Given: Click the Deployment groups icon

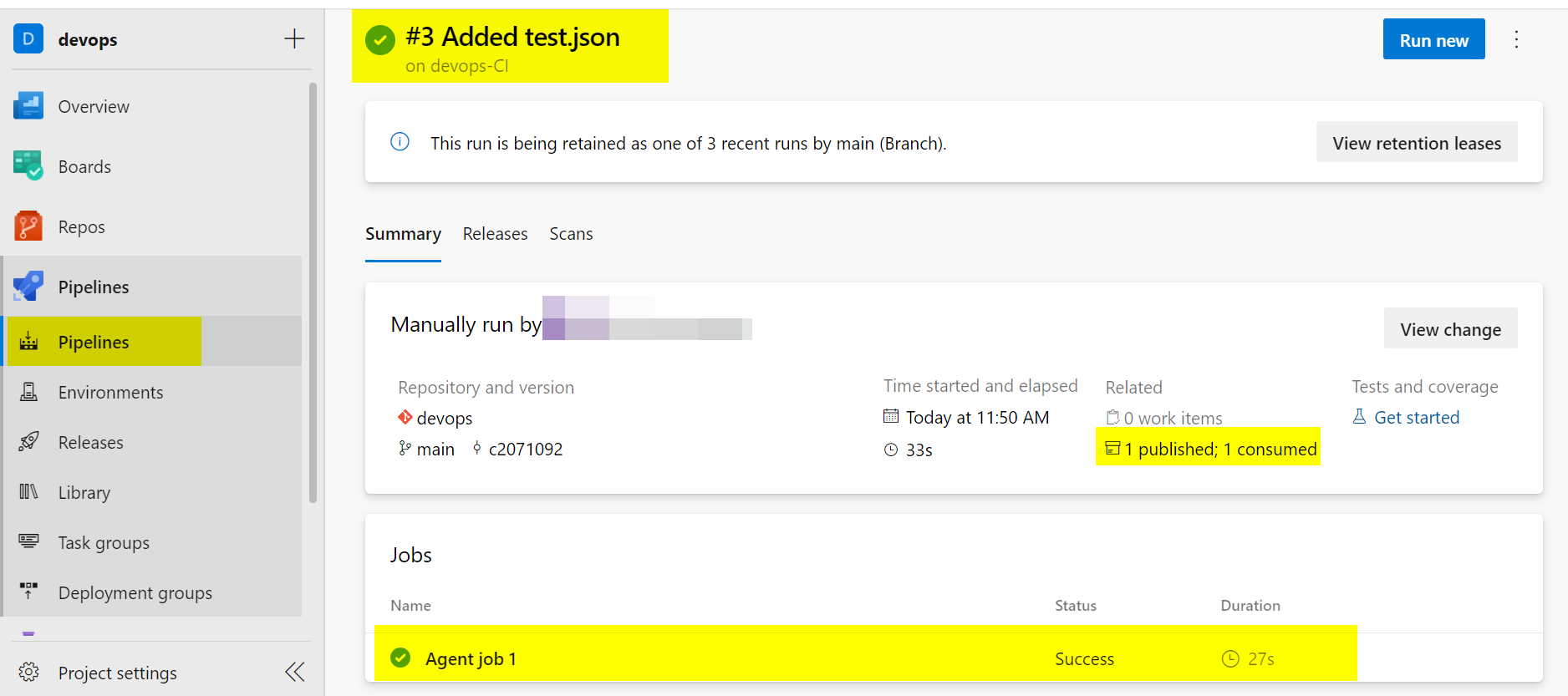Looking at the screenshot, I should point(29,592).
